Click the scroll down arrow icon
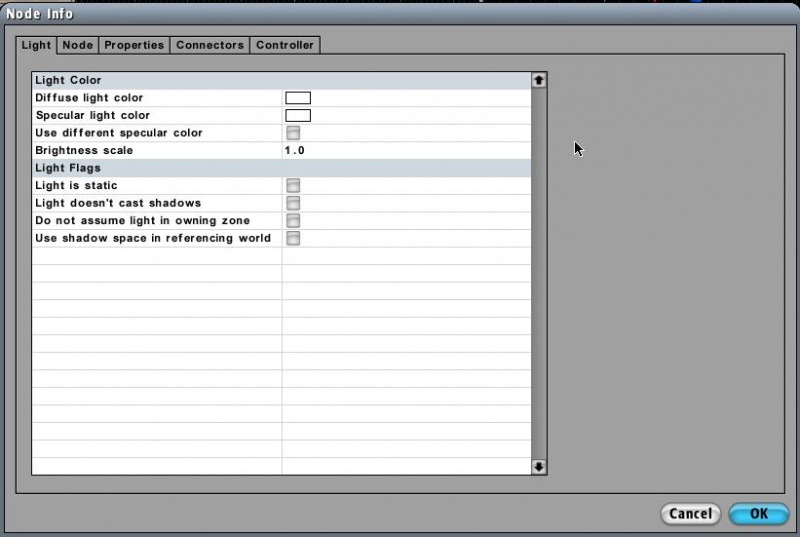This screenshot has width=800, height=537. pyautogui.click(x=539, y=466)
